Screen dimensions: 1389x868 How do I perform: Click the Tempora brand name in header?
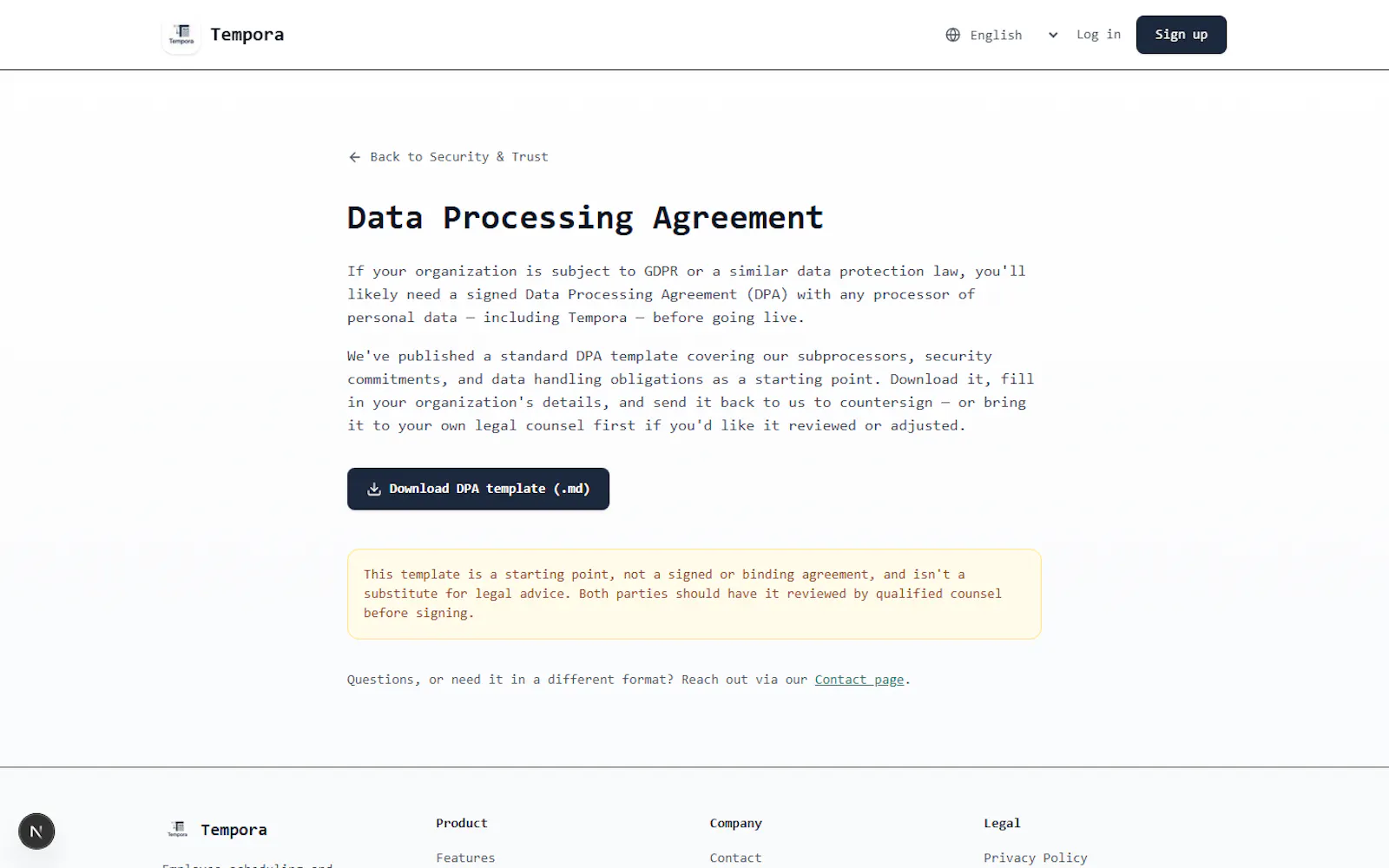click(x=247, y=35)
